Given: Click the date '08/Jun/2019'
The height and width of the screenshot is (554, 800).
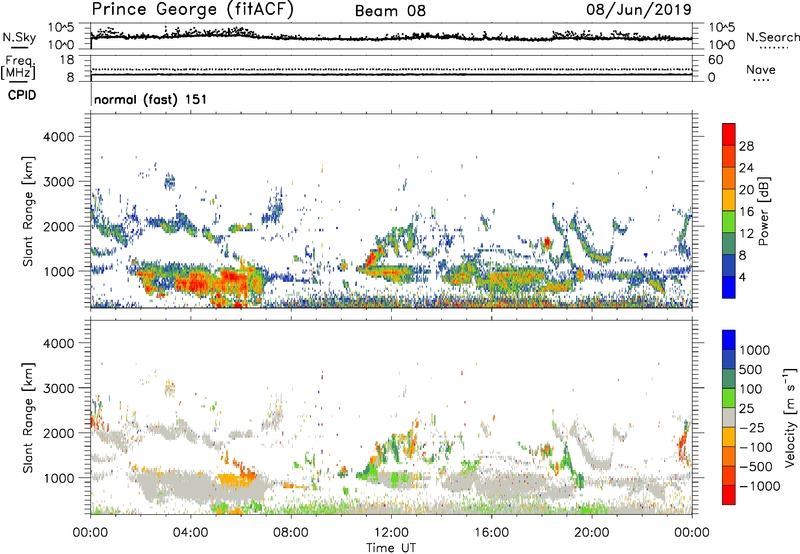Looking at the screenshot, I should pyautogui.click(x=639, y=10).
